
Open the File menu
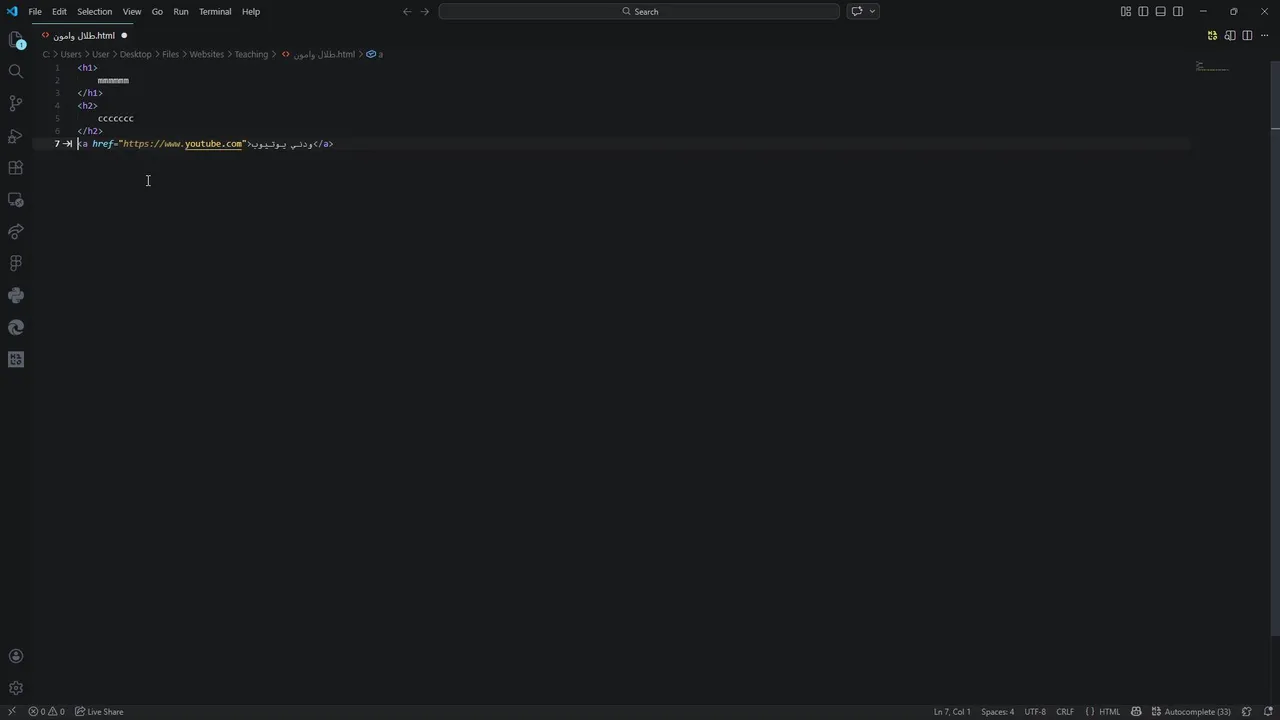pyautogui.click(x=35, y=11)
